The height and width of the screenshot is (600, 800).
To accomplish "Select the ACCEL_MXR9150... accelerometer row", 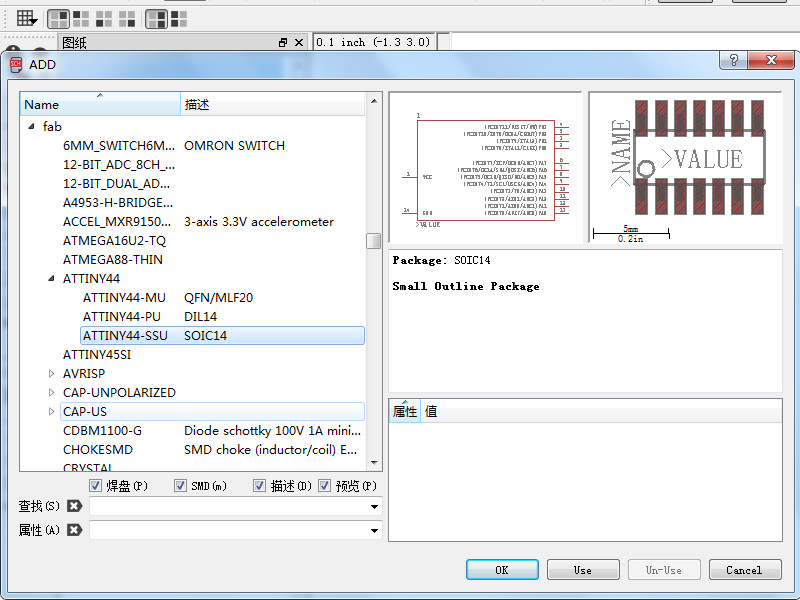I will click(x=212, y=221).
